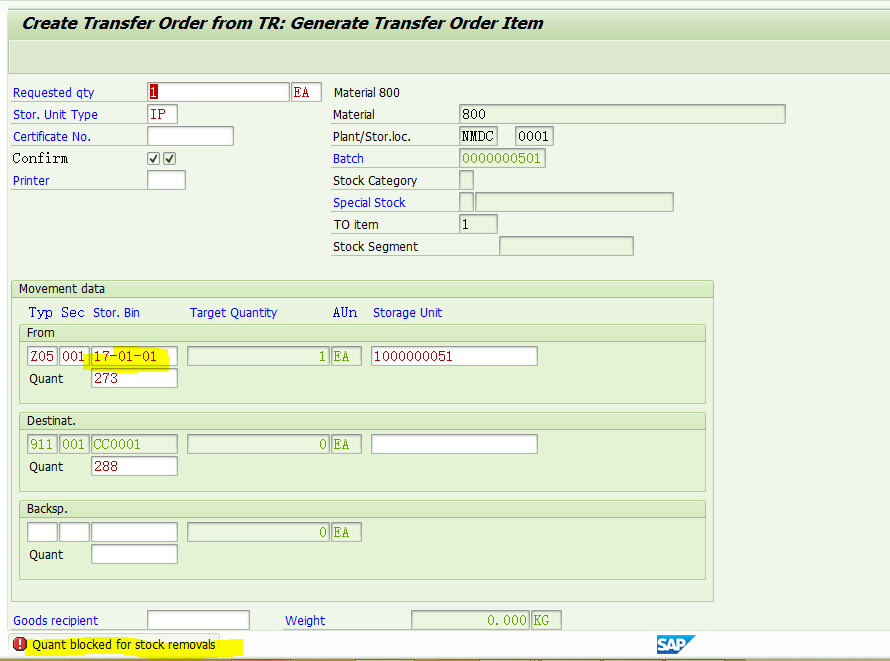
Task: Click the Printer label
Action: [31, 180]
